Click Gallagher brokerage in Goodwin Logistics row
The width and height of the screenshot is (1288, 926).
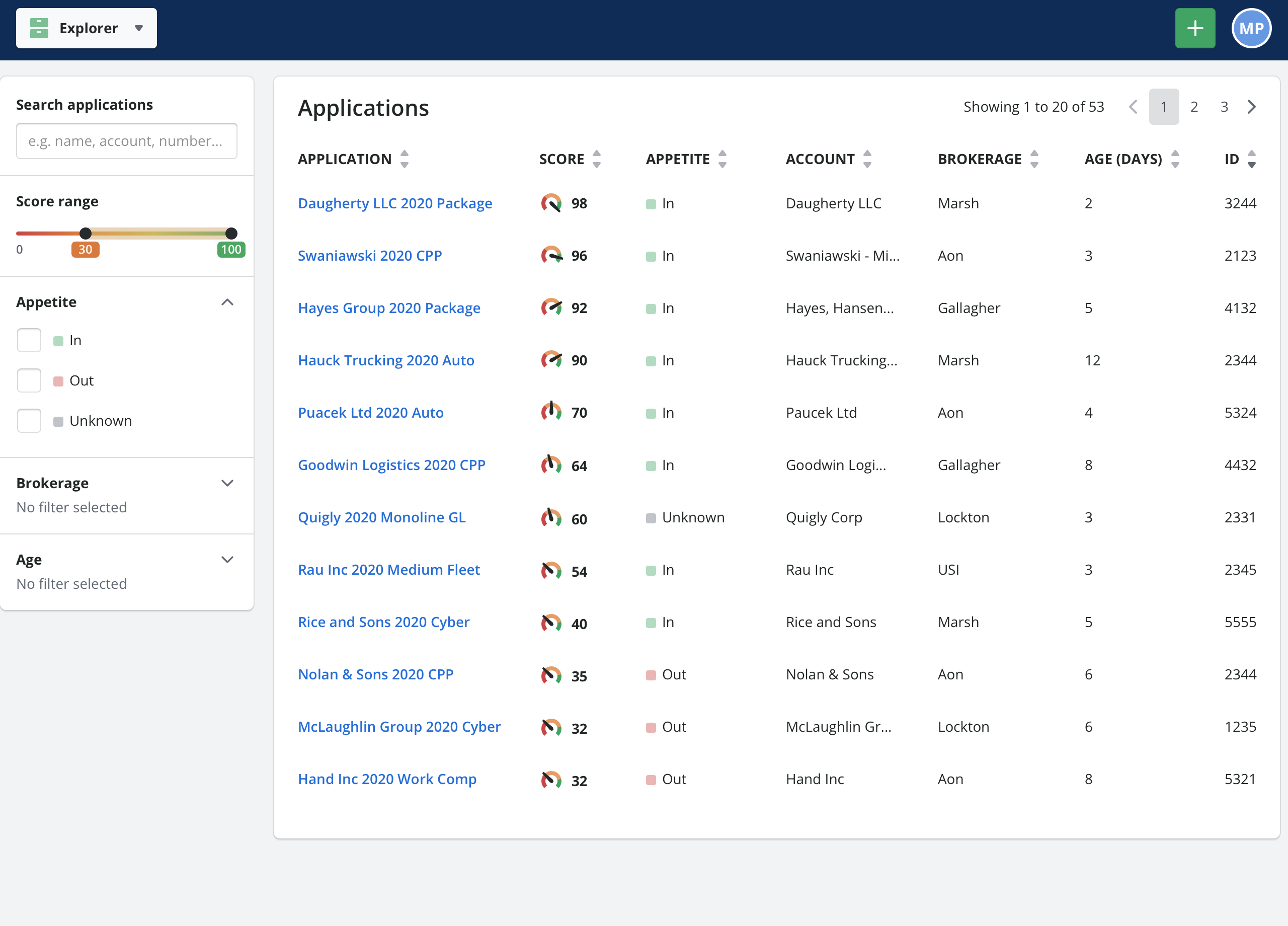pyautogui.click(x=969, y=466)
